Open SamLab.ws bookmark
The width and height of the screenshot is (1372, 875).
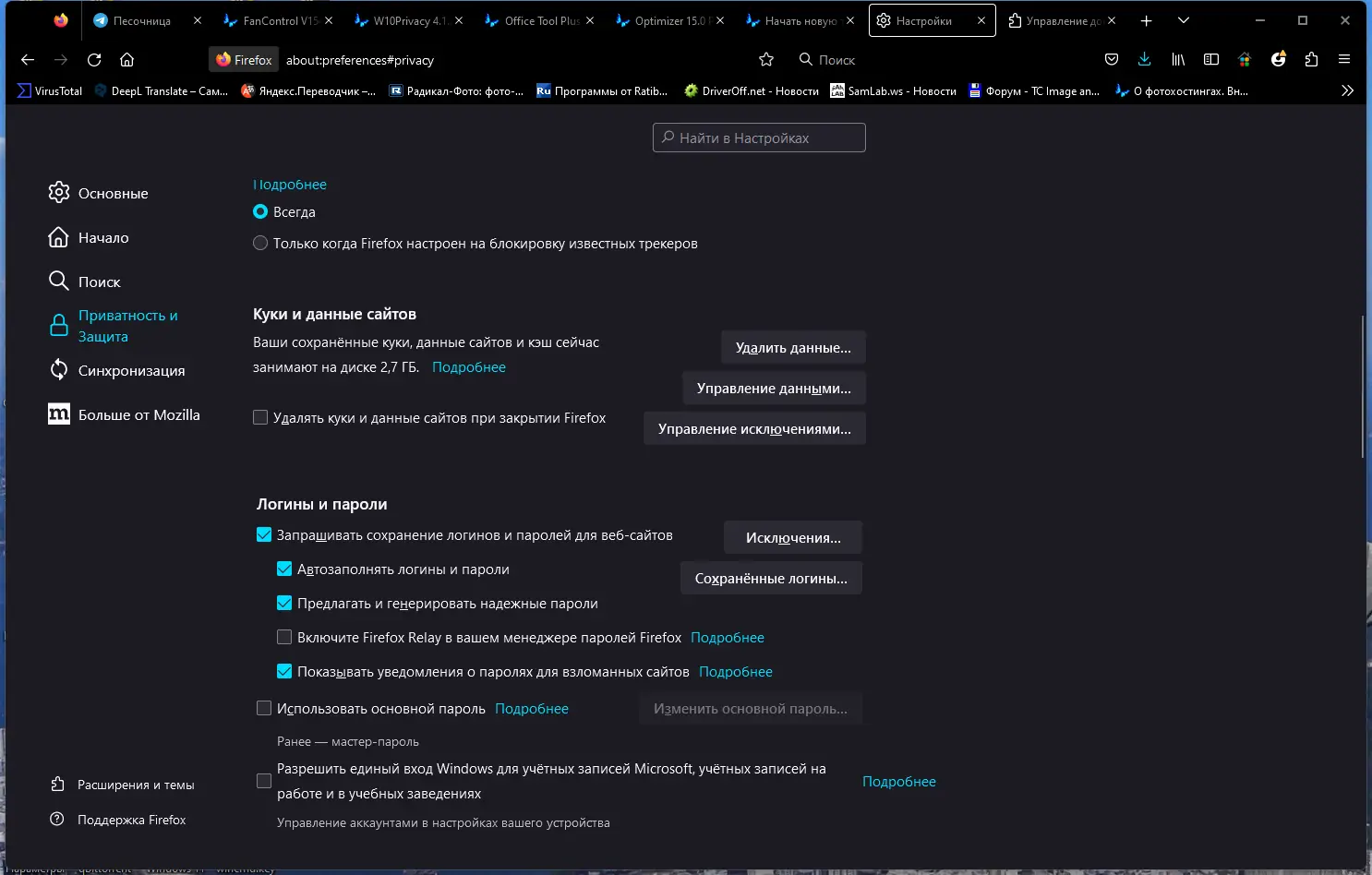click(x=893, y=90)
